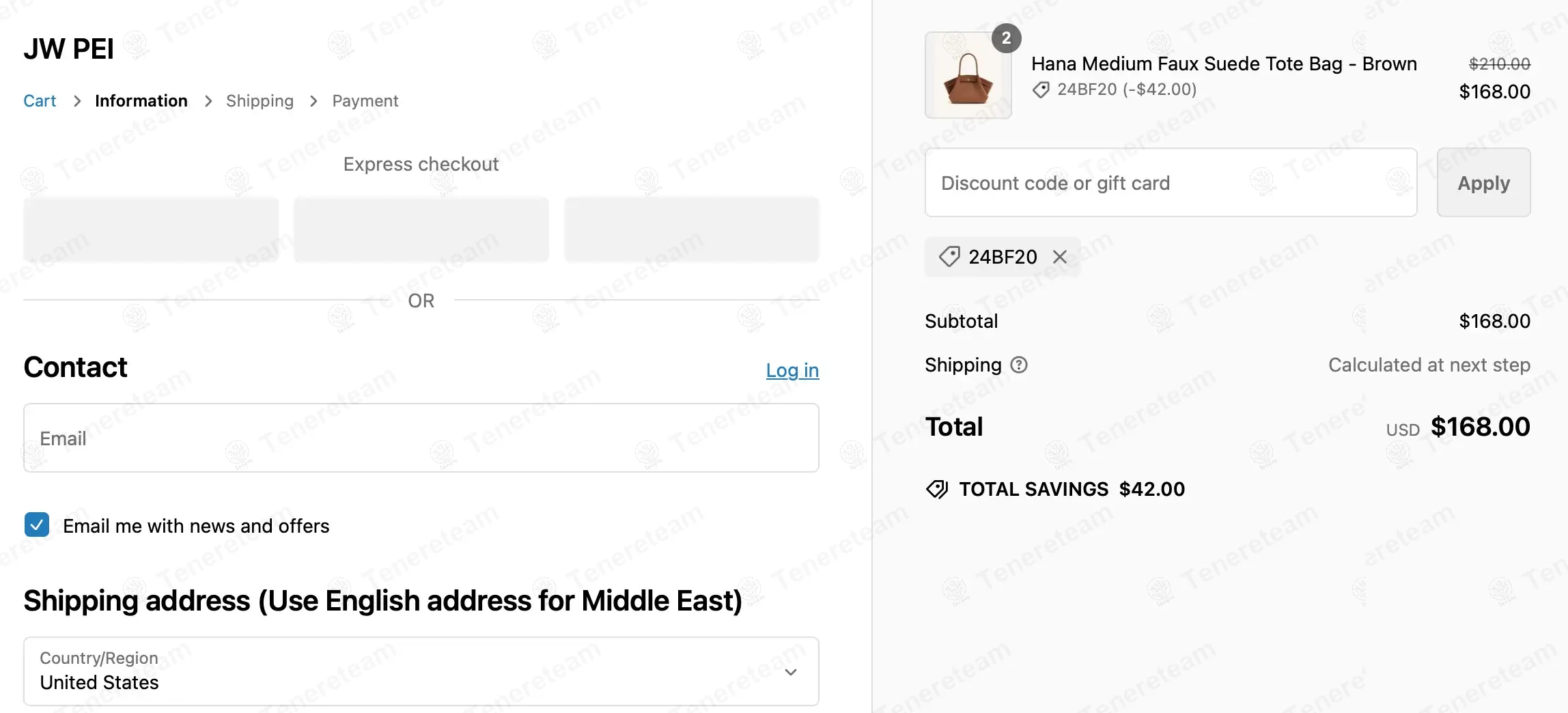Viewport: 1568px width, 713px height.
Task: Apply the discount code
Action: (x=1483, y=182)
